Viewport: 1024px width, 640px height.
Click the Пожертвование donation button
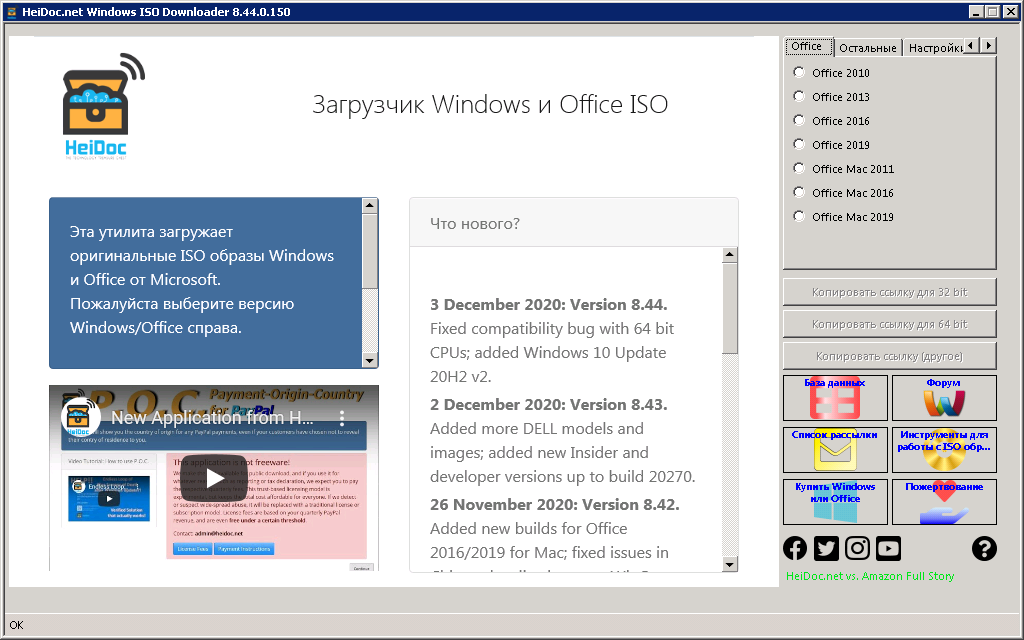point(944,502)
